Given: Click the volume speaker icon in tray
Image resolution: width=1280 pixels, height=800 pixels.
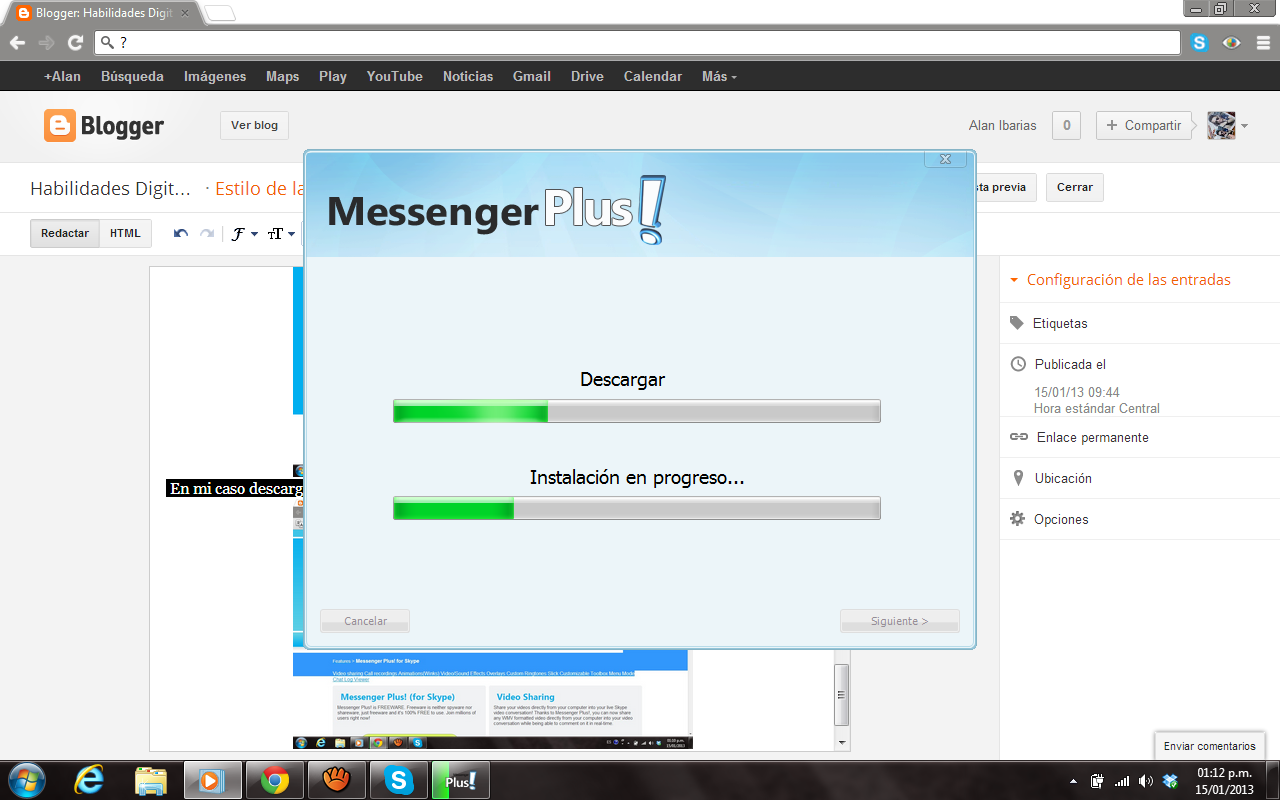Looking at the screenshot, I should coord(1145,781).
